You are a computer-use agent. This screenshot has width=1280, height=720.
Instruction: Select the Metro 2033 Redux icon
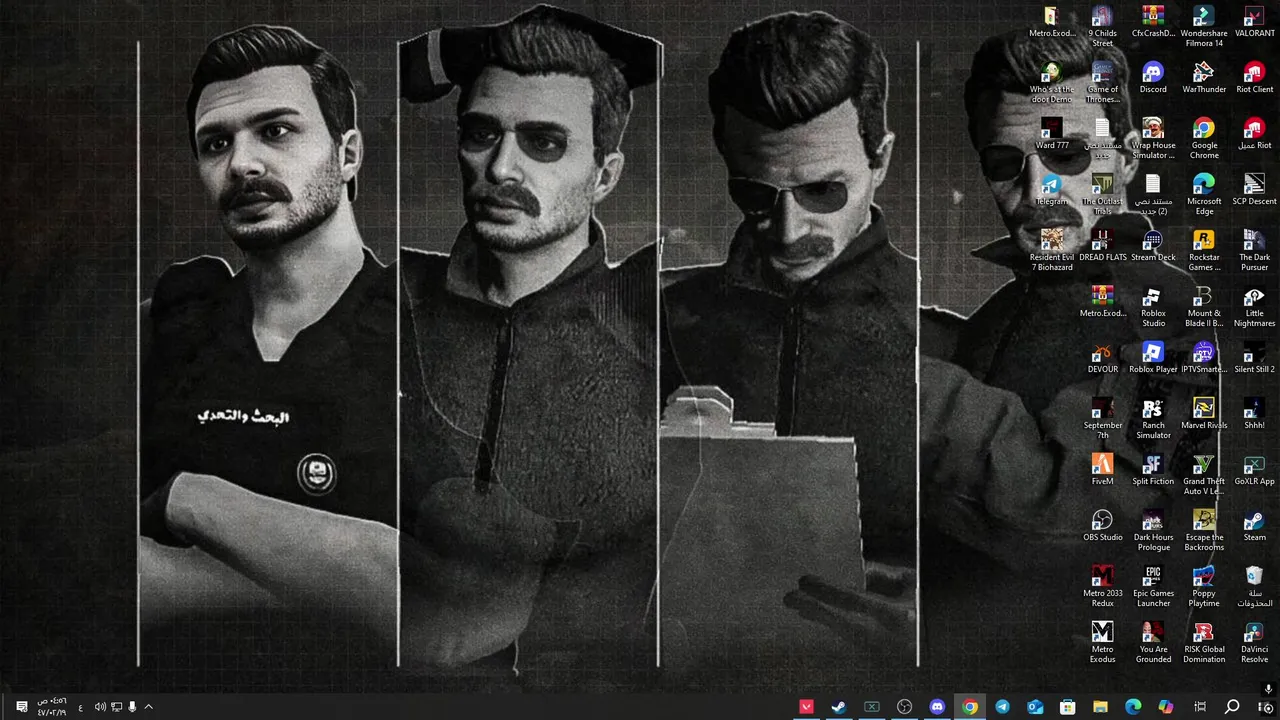(x=1102, y=587)
